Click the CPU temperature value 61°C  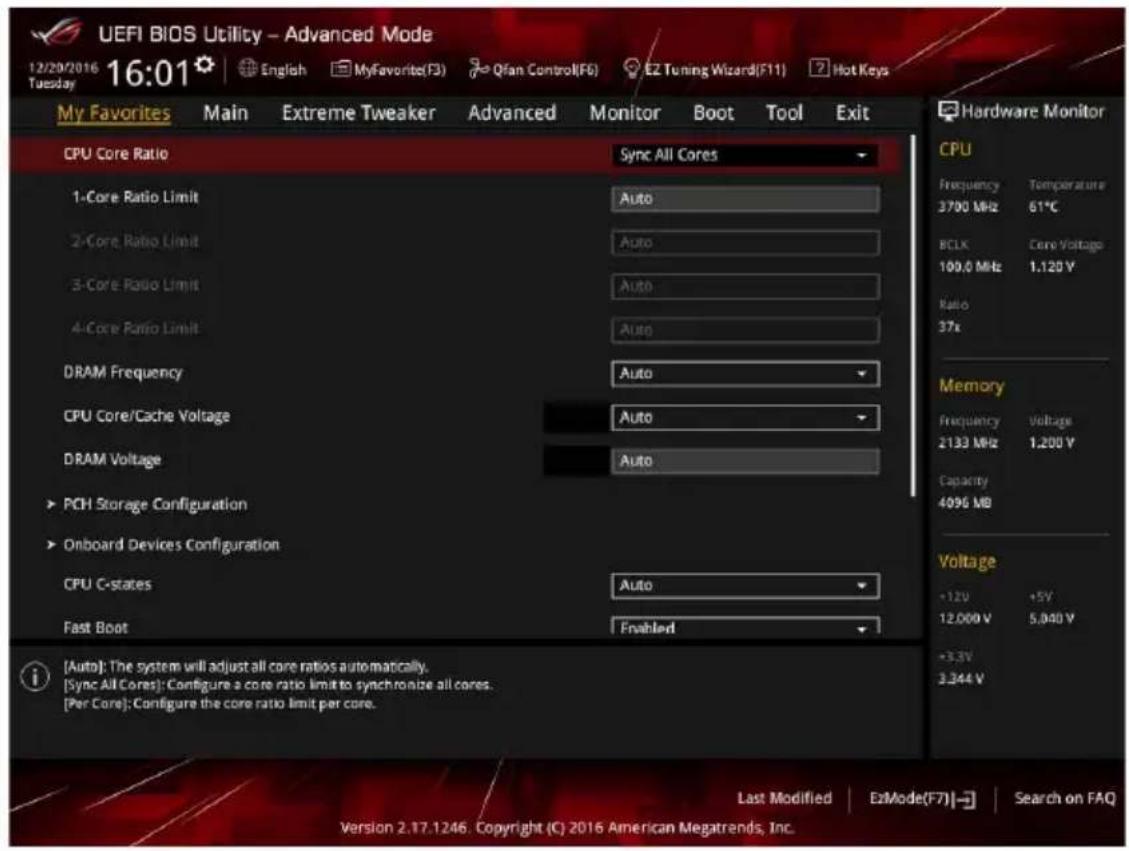1043,207
